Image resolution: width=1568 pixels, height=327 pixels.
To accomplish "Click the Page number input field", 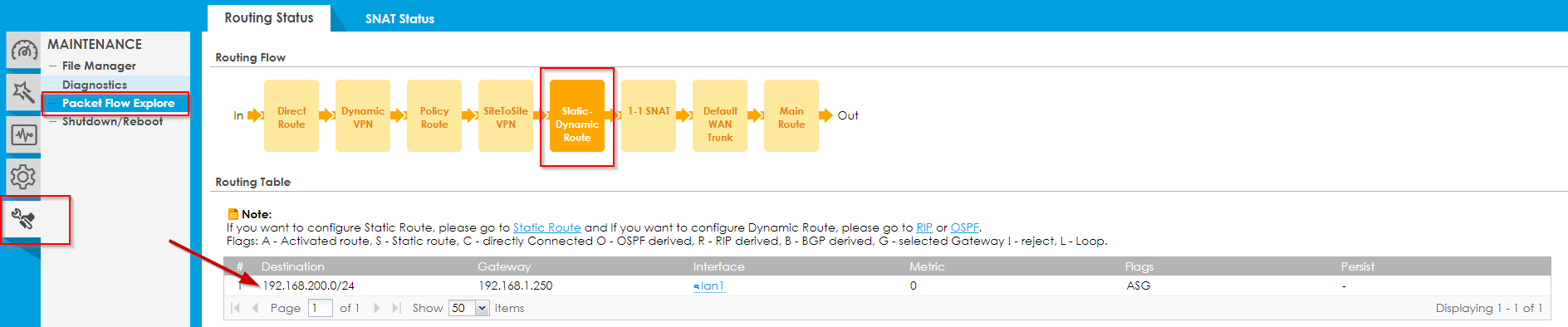I will (321, 308).
